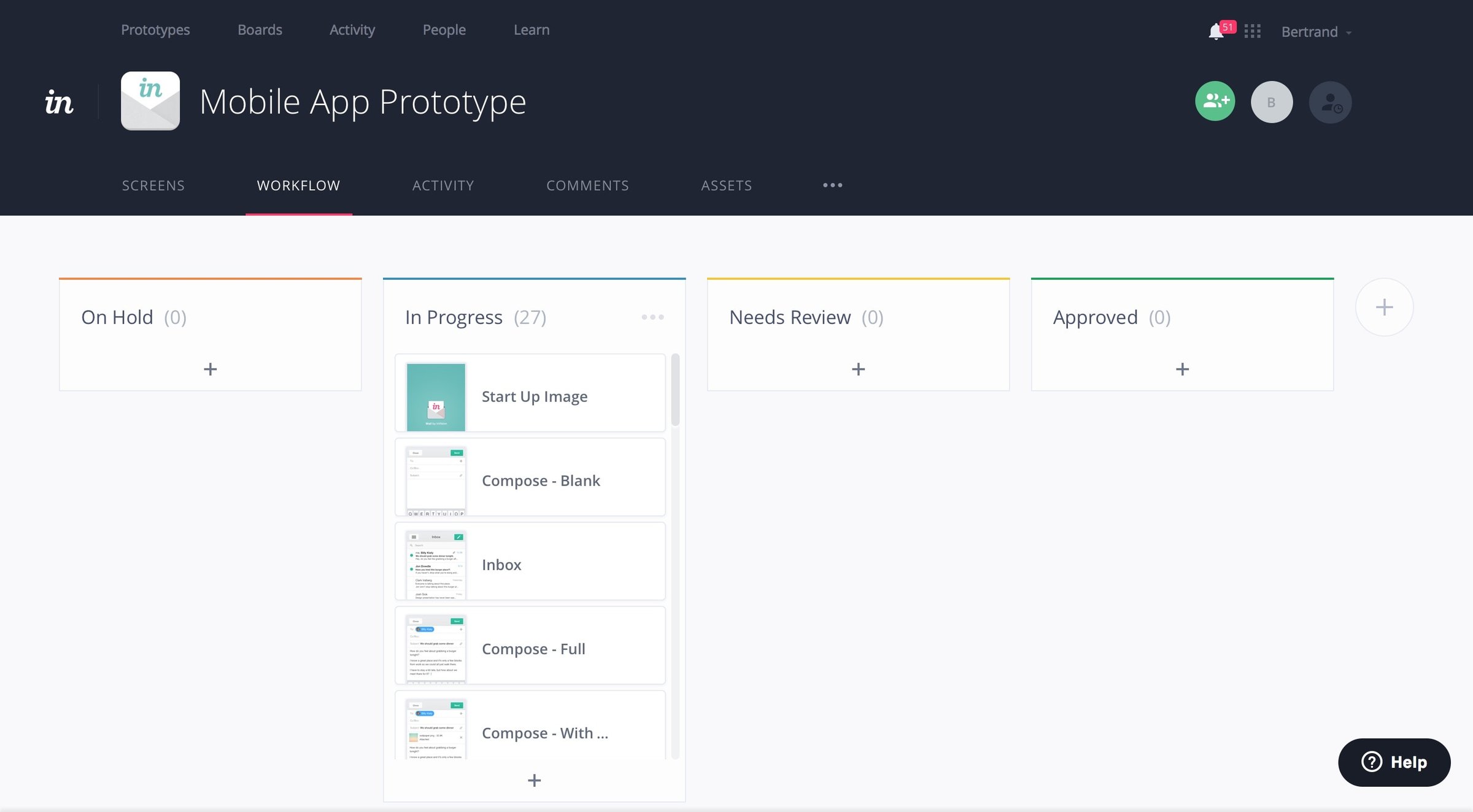
Task: Go to Prototypes in top navigation
Action: tap(155, 29)
